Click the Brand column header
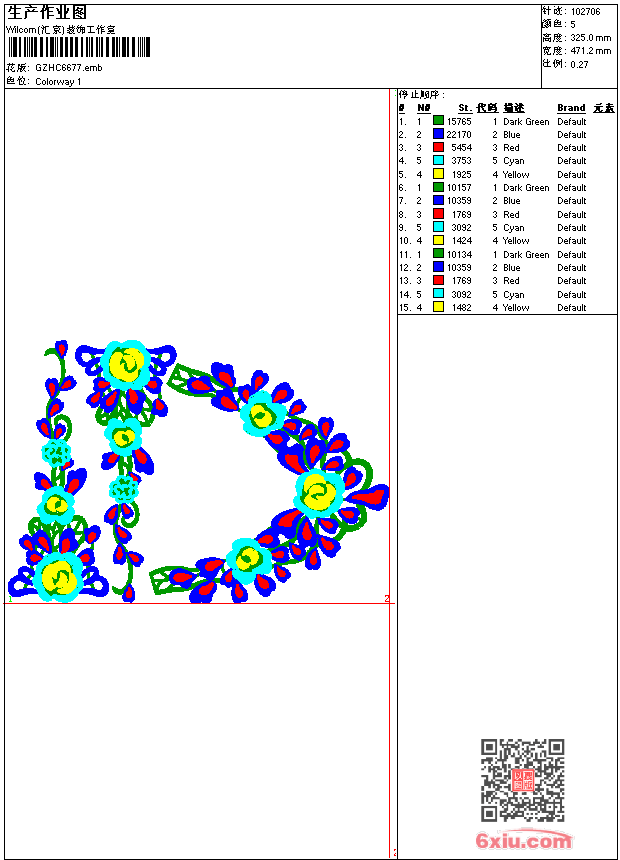 [571, 108]
